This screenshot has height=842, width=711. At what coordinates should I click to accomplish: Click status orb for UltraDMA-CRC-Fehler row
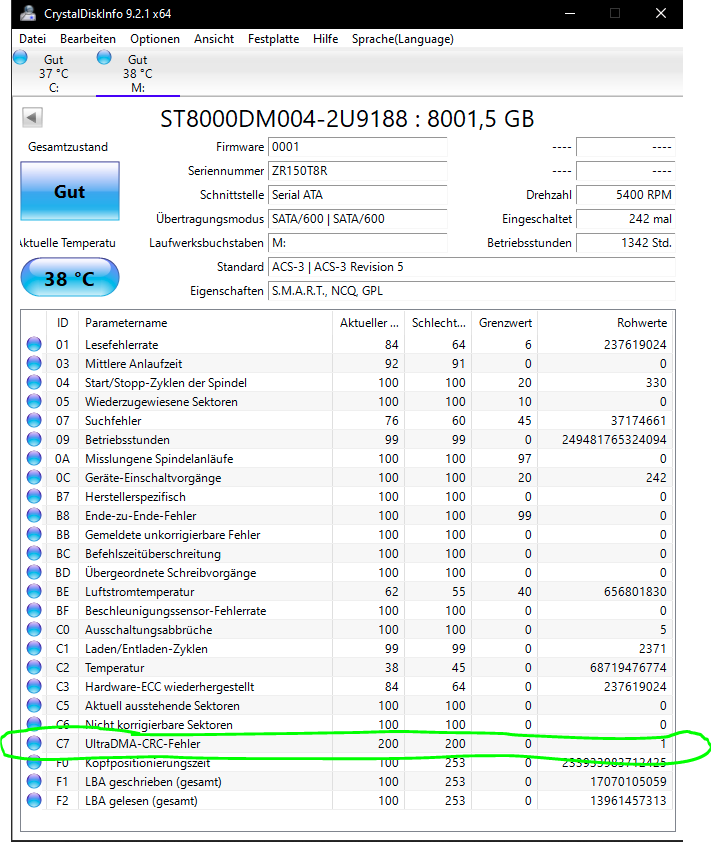tap(34, 744)
